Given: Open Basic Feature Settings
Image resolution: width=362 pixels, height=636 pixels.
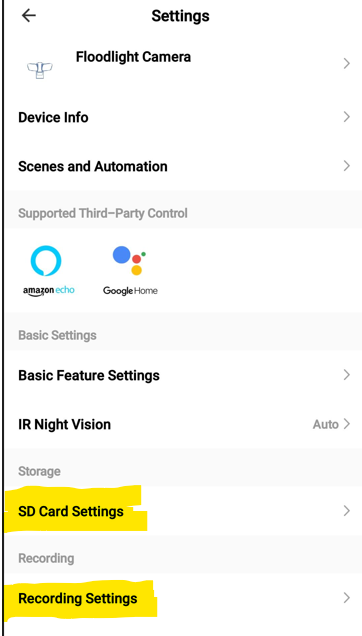Looking at the screenshot, I should pos(183,375).
